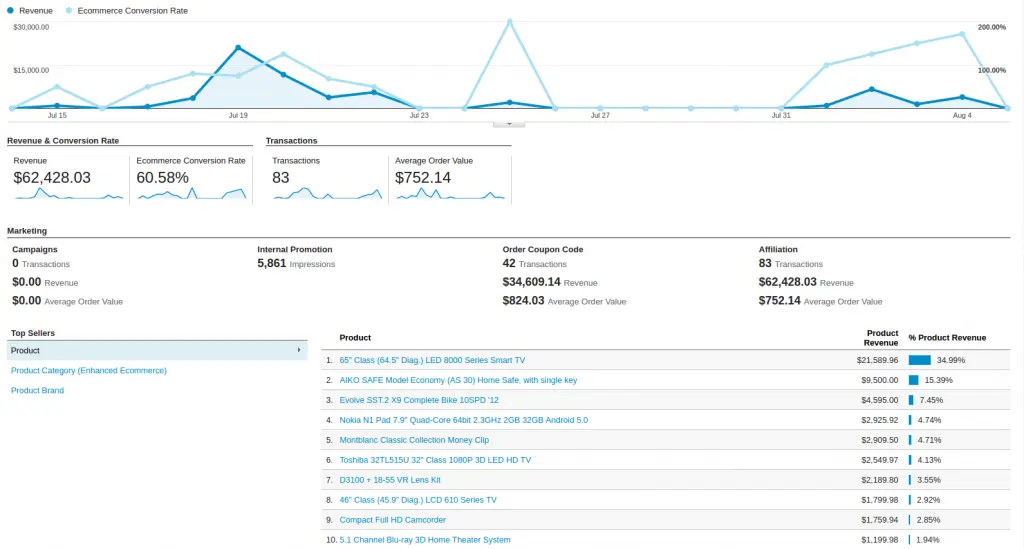Click the Revenue legend dot
This screenshot has width=1024, height=549.
pos(10,10)
